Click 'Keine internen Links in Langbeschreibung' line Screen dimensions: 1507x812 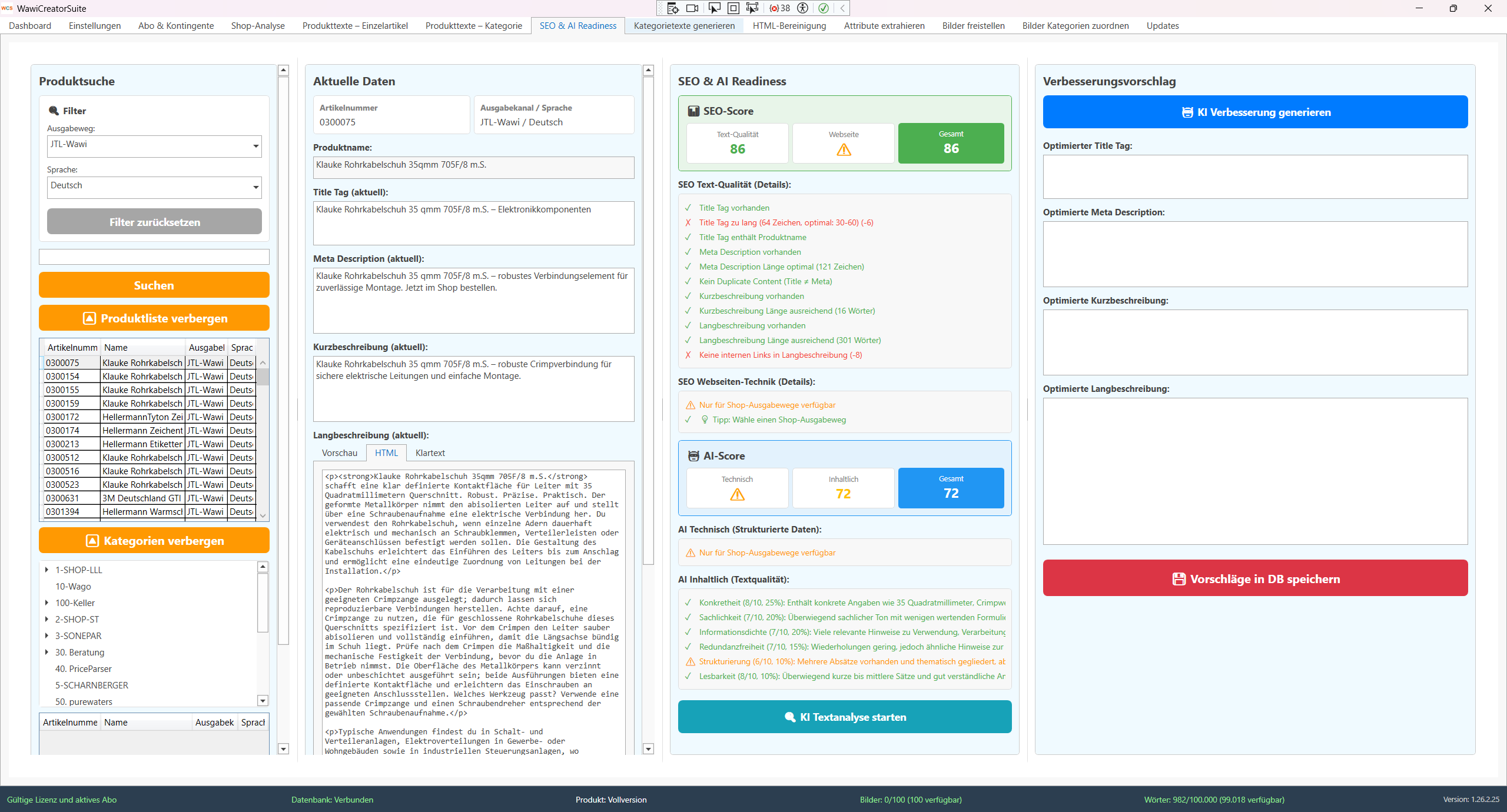[x=780, y=355]
